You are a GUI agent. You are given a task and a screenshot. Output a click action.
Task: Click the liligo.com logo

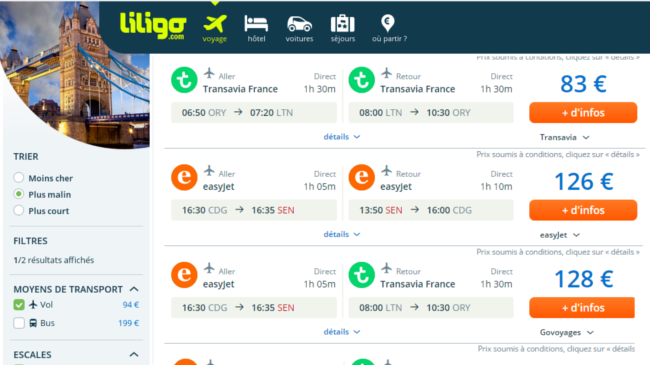click(153, 26)
